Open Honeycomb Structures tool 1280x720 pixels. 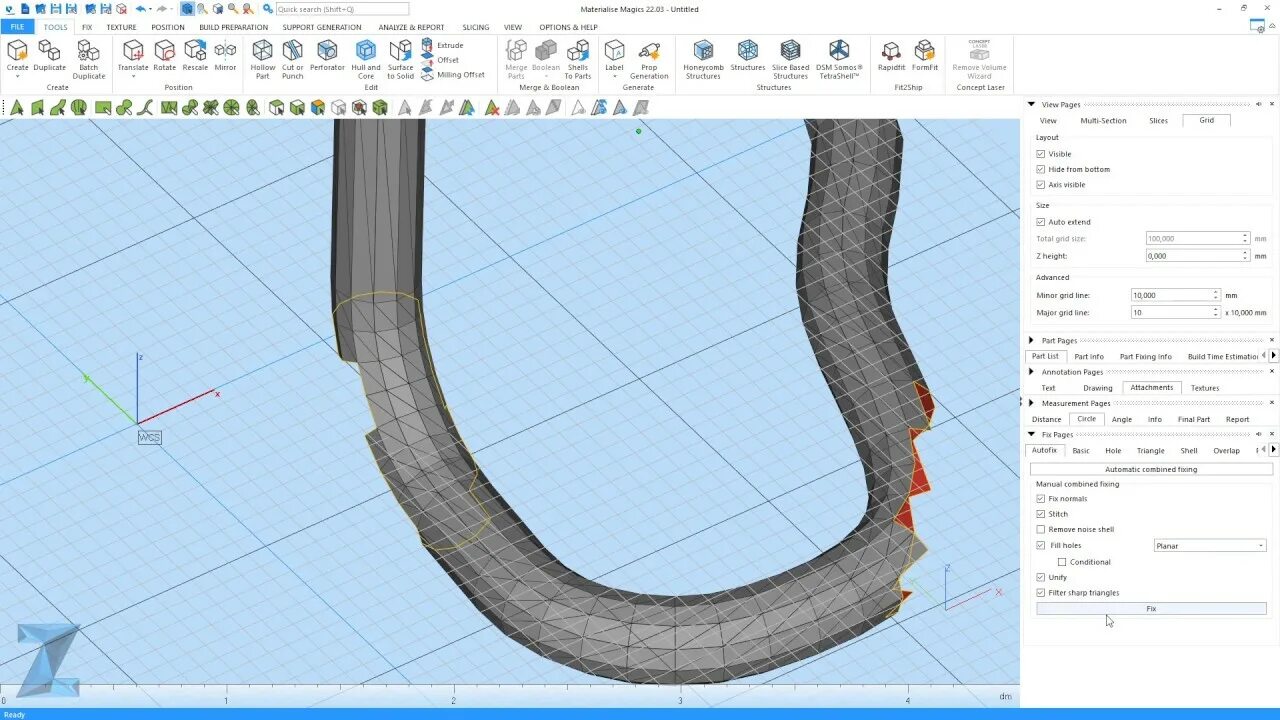point(703,59)
